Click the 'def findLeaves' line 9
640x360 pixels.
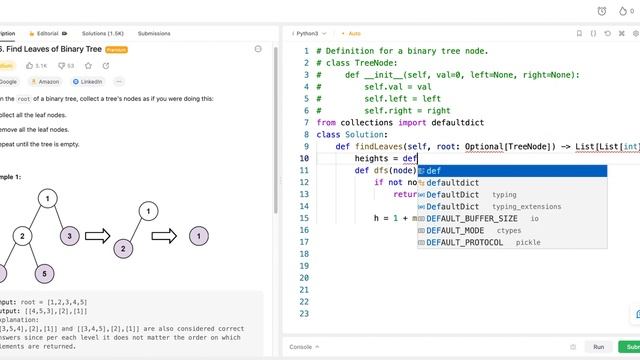point(487,147)
